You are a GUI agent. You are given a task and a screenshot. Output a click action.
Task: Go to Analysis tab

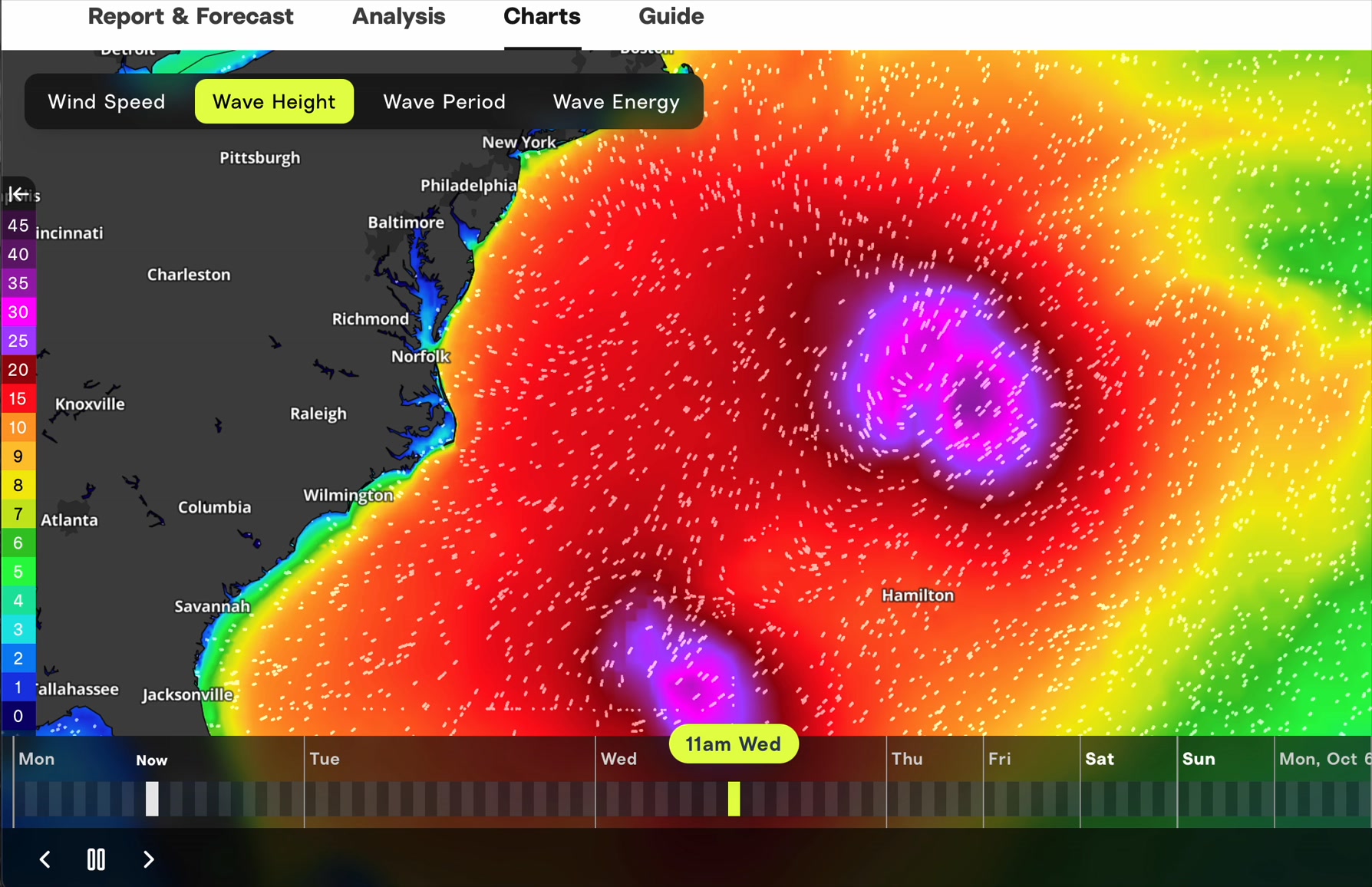tap(398, 16)
